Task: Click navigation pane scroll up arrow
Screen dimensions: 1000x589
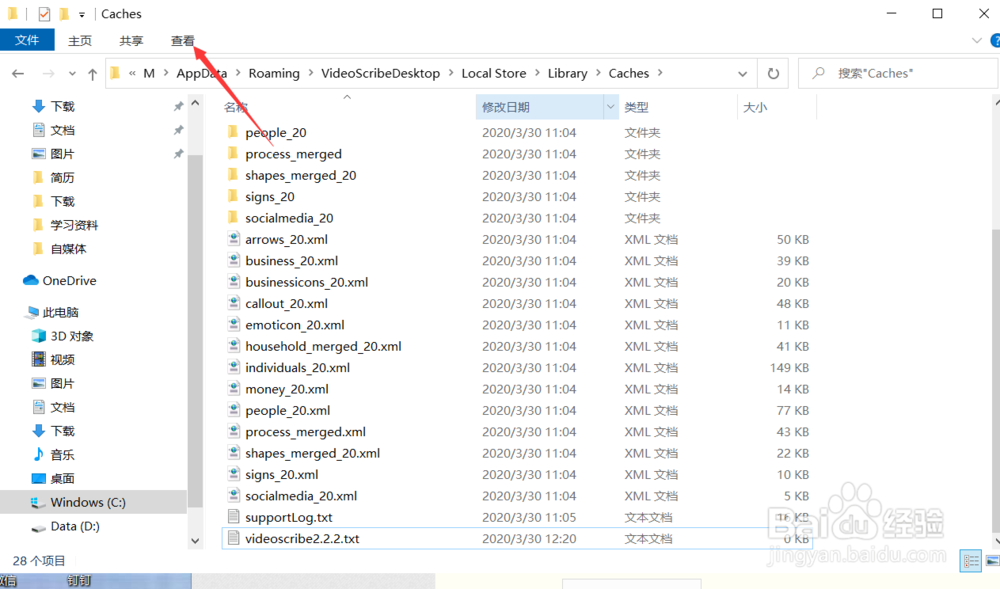Action: 195,103
